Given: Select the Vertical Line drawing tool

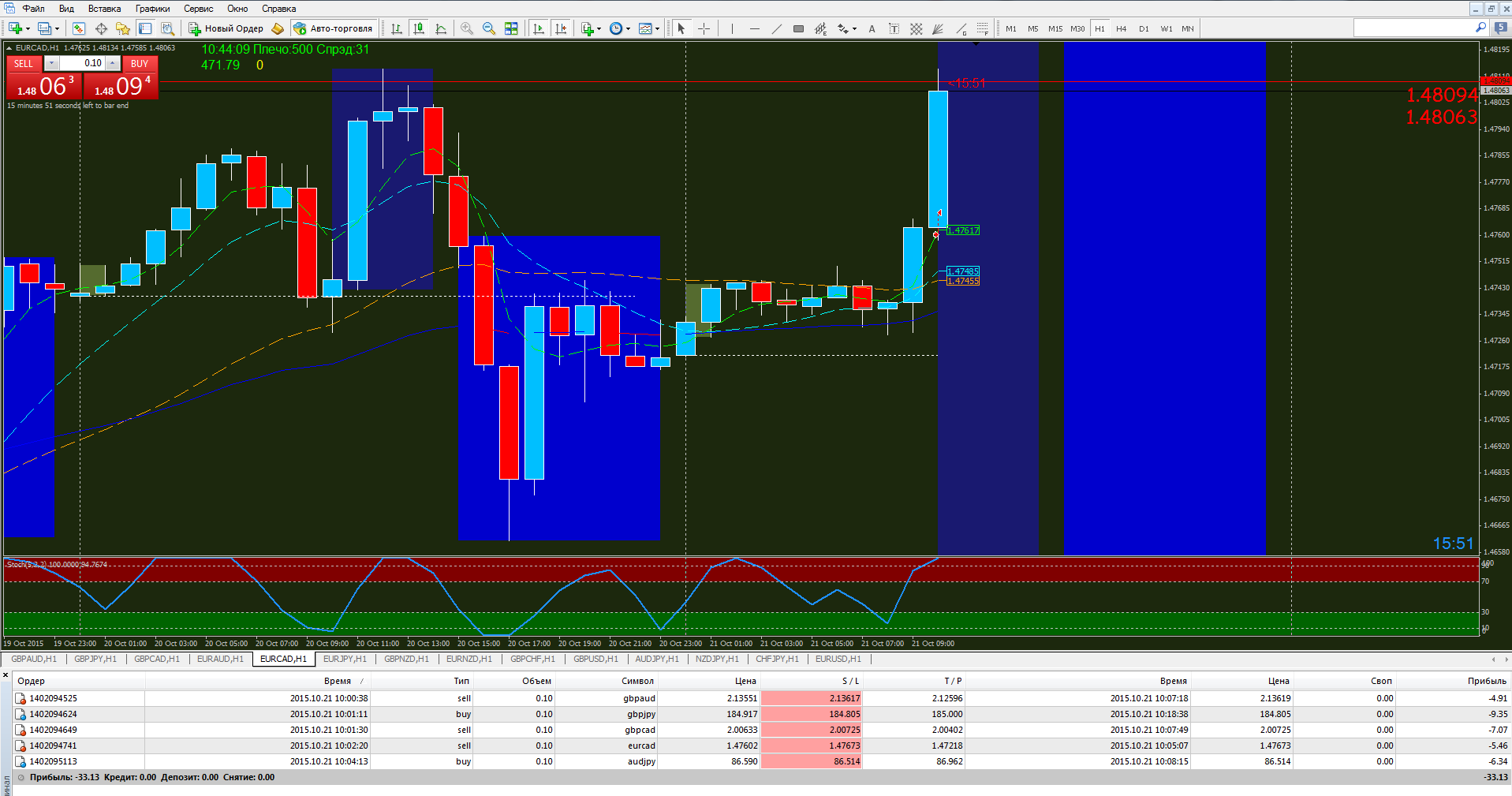Looking at the screenshot, I should [x=732, y=28].
